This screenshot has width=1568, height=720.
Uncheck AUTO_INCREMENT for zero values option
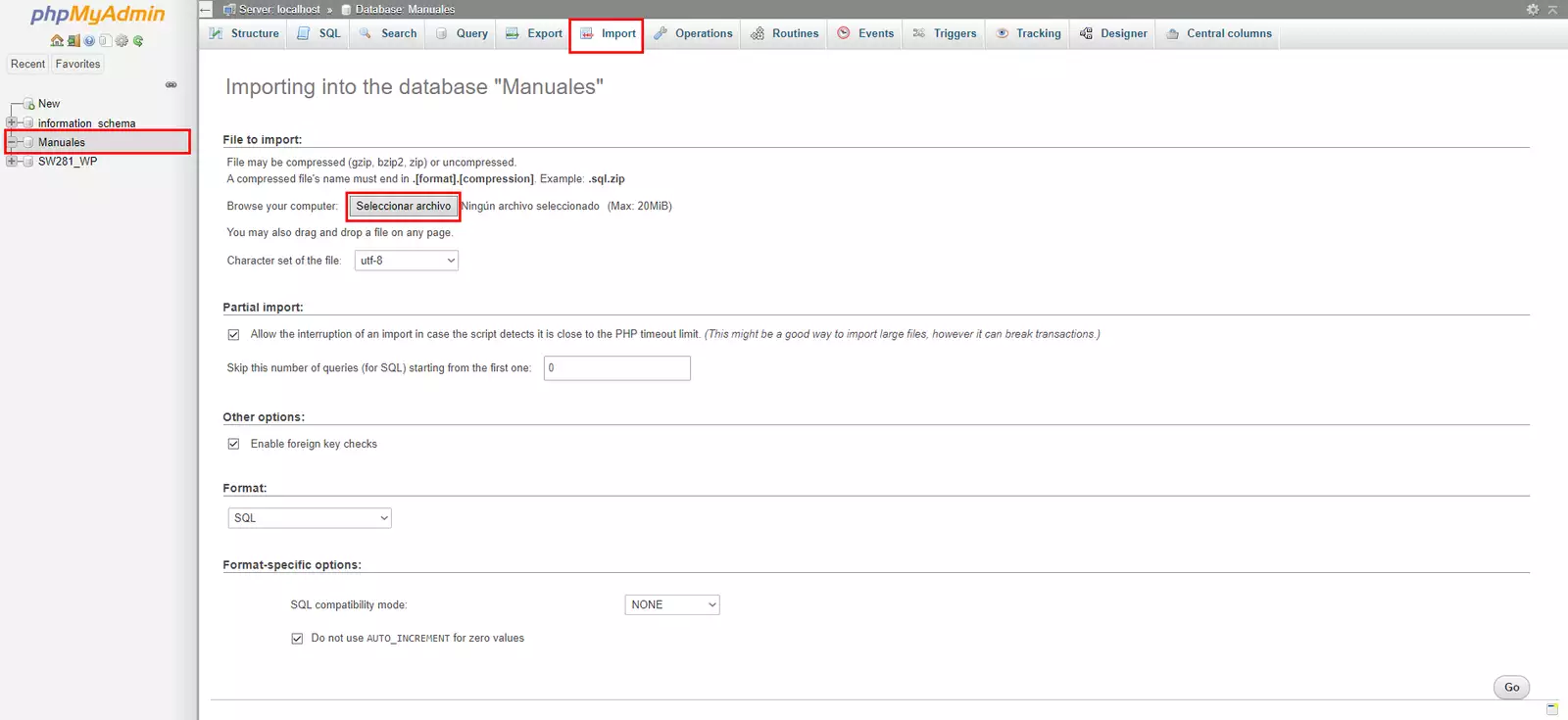pyautogui.click(x=297, y=639)
